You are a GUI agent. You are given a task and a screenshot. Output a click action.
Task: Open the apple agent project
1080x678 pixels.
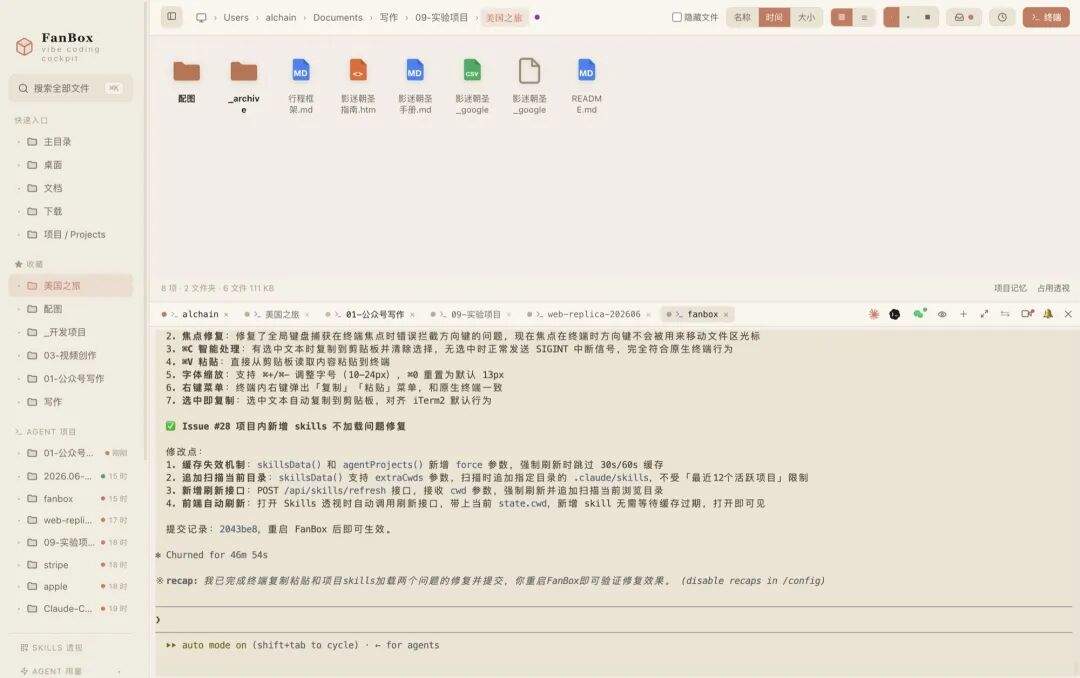72,586
